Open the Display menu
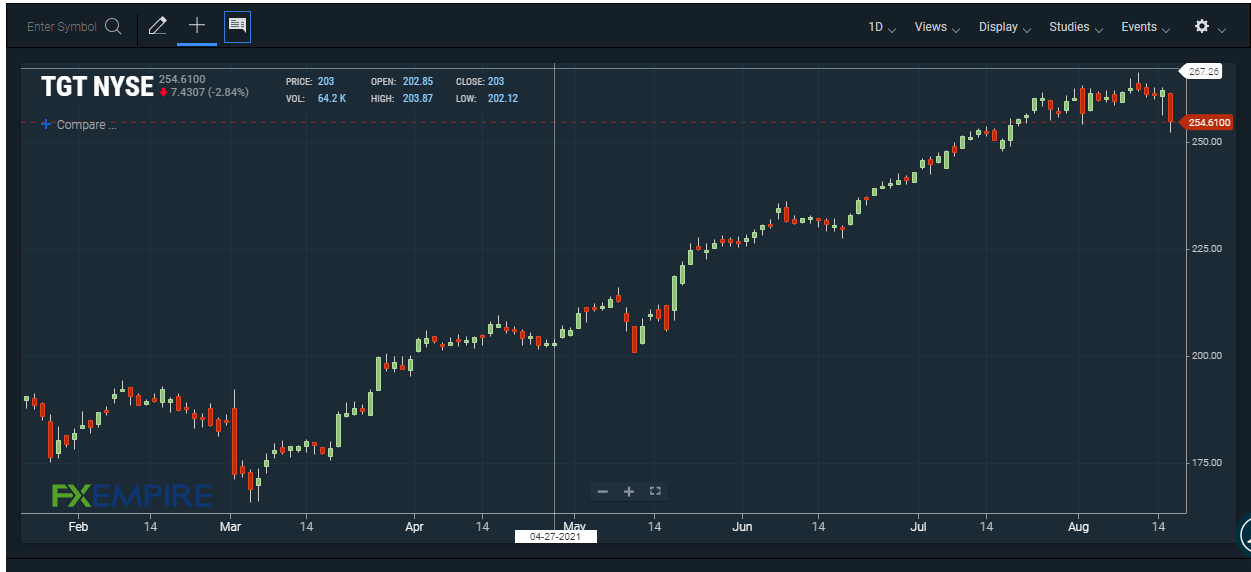The image size is (1251, 572). coord(1005,28)
